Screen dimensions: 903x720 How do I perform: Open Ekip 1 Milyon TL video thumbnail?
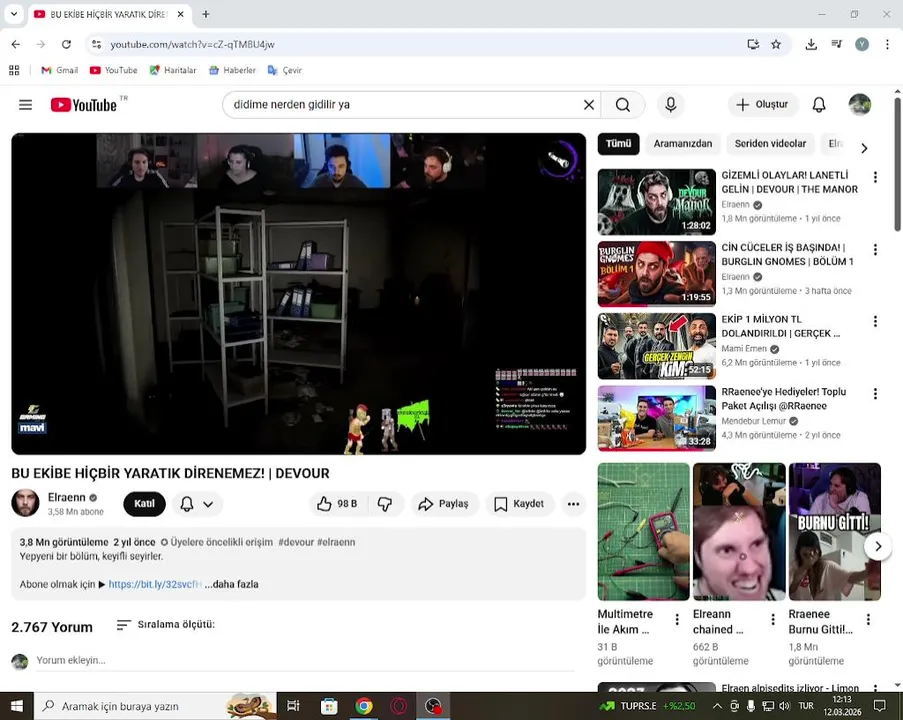tap(657, 346)
